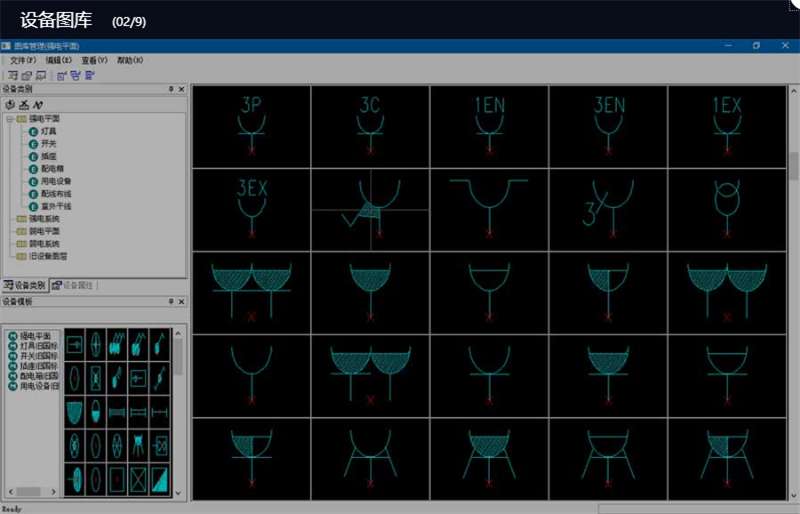Image resolution: width=800 pixels, height=514 pixels.
Task: Click the first toolbar icon under 文件 menu
Action: pos(13,75)
